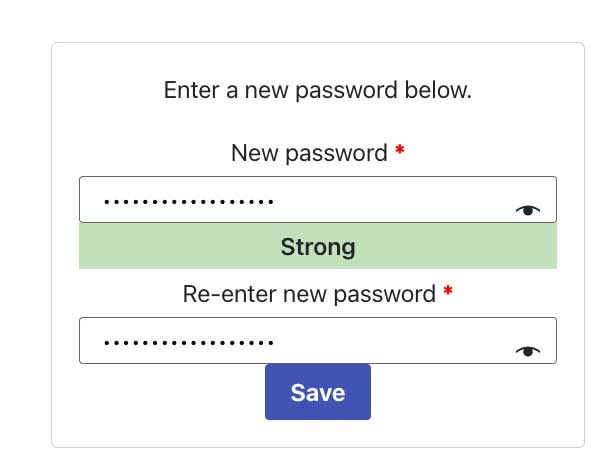Click blank area left of the heading text
The height and width of the screenshot is (474, 616).
tap(105, 91)
